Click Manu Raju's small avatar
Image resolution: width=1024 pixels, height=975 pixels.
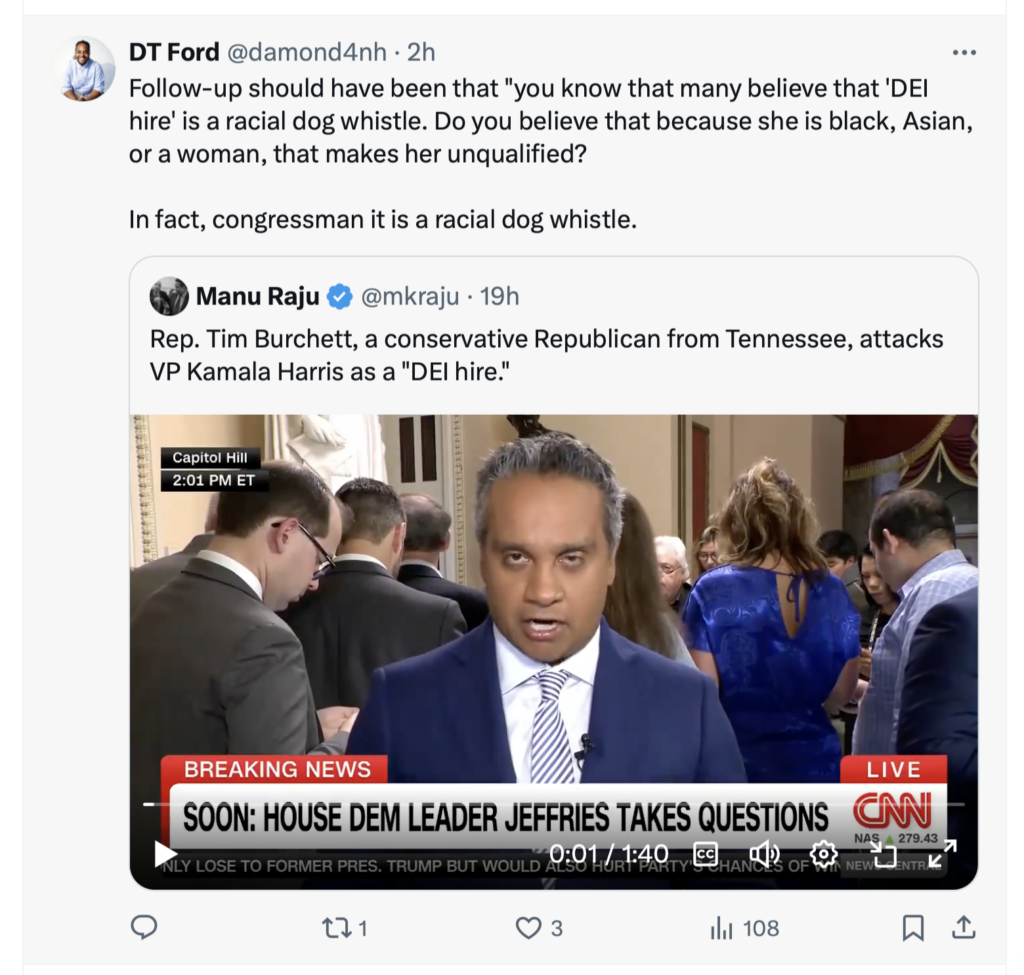[x=169, y=296]
